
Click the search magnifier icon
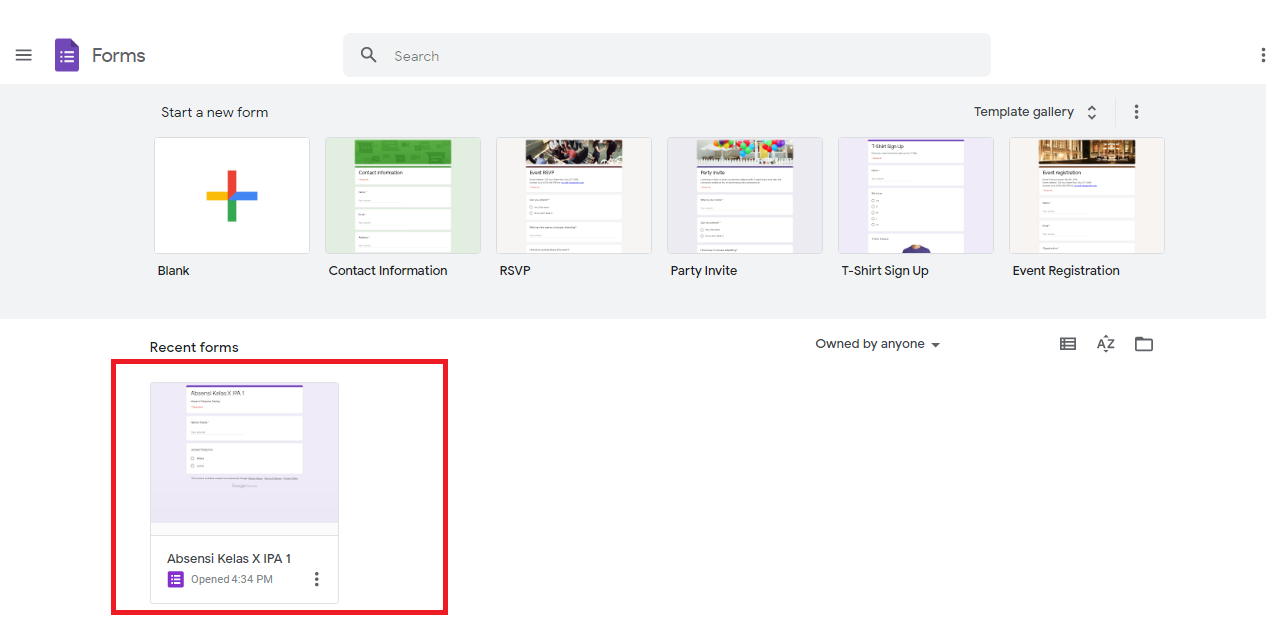click(x=368, y=55)
